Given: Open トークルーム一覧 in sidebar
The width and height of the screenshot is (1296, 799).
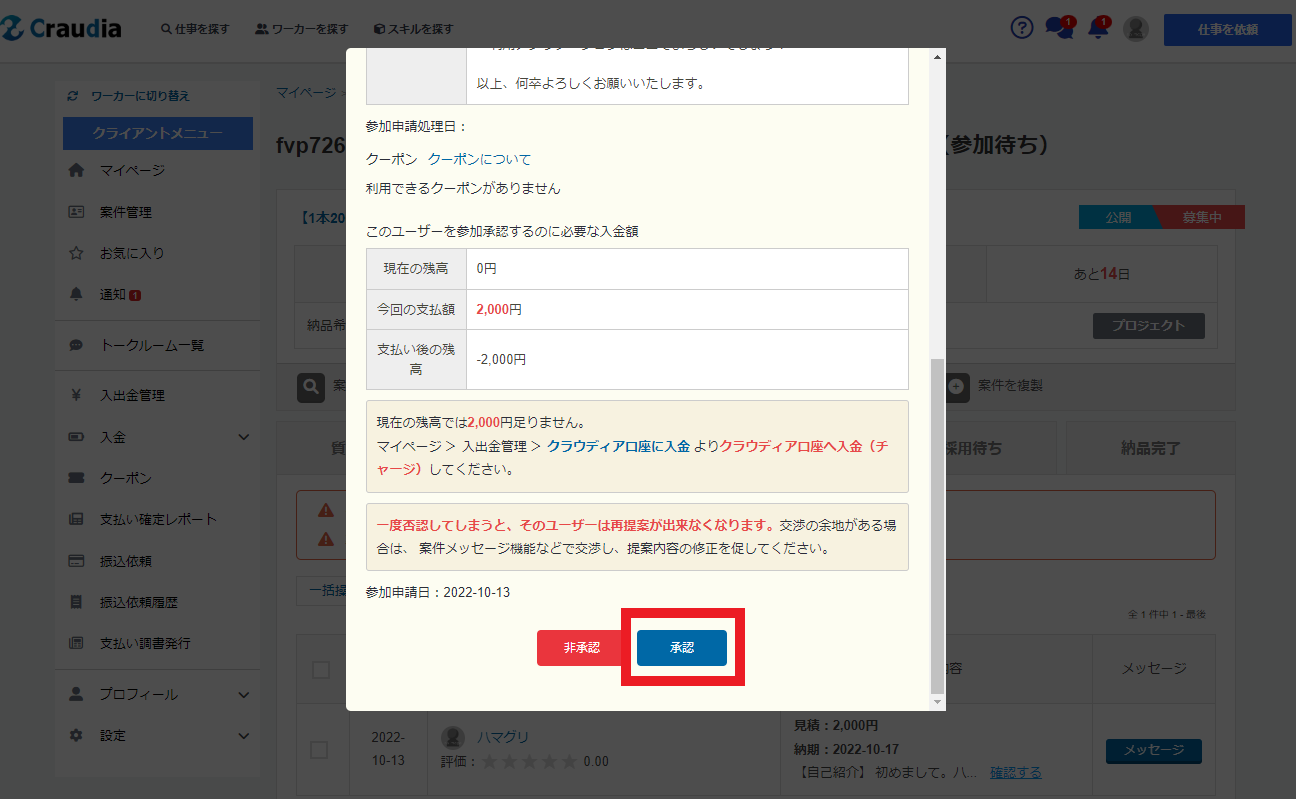Looking at the screenshot, I should [151, 345].
